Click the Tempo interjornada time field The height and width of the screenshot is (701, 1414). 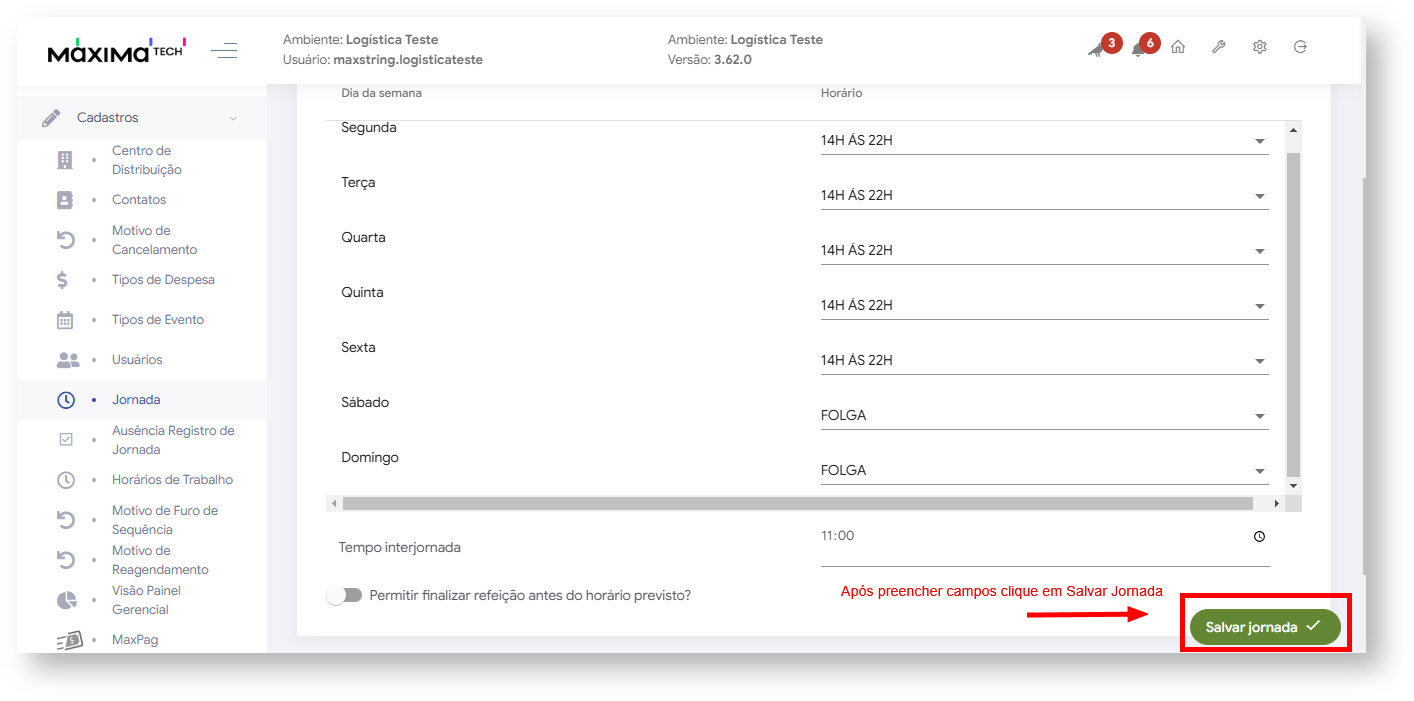[1030, 537]
